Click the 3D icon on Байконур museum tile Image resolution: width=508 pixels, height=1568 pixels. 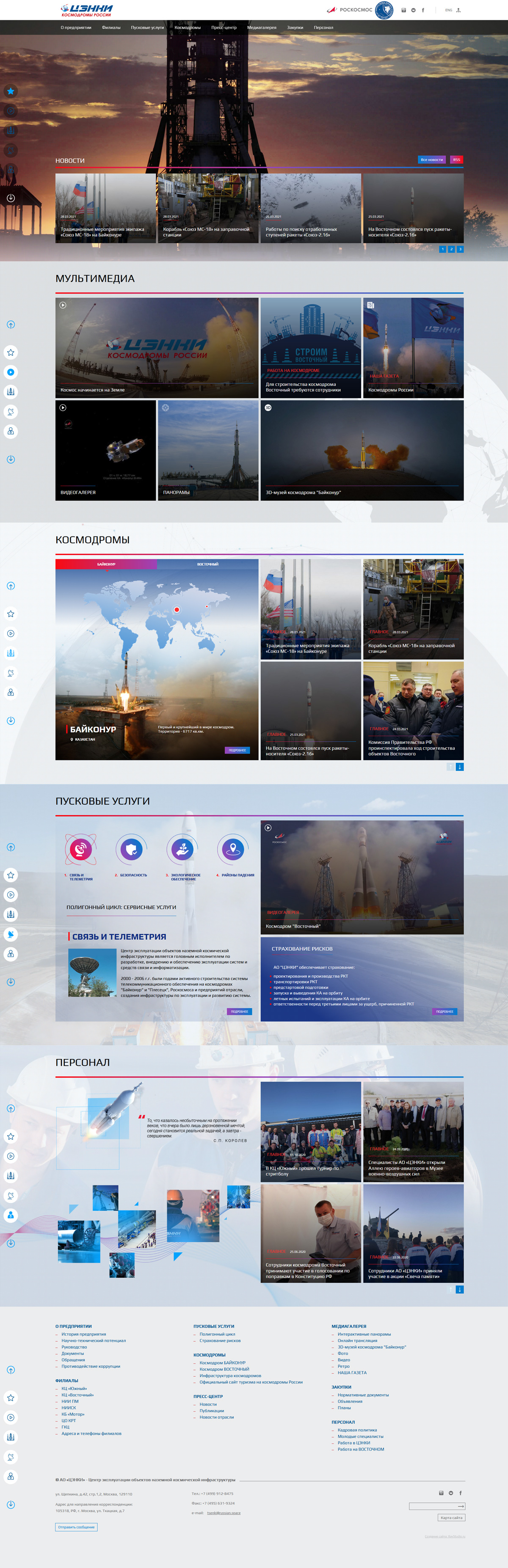(268, 408)
